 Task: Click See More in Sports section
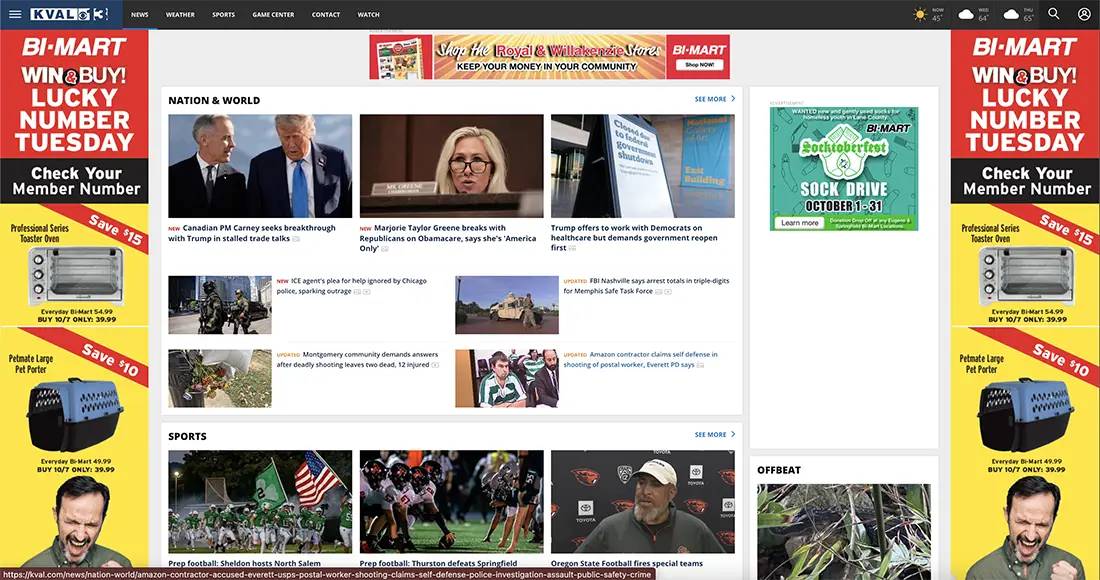point(711,435)
